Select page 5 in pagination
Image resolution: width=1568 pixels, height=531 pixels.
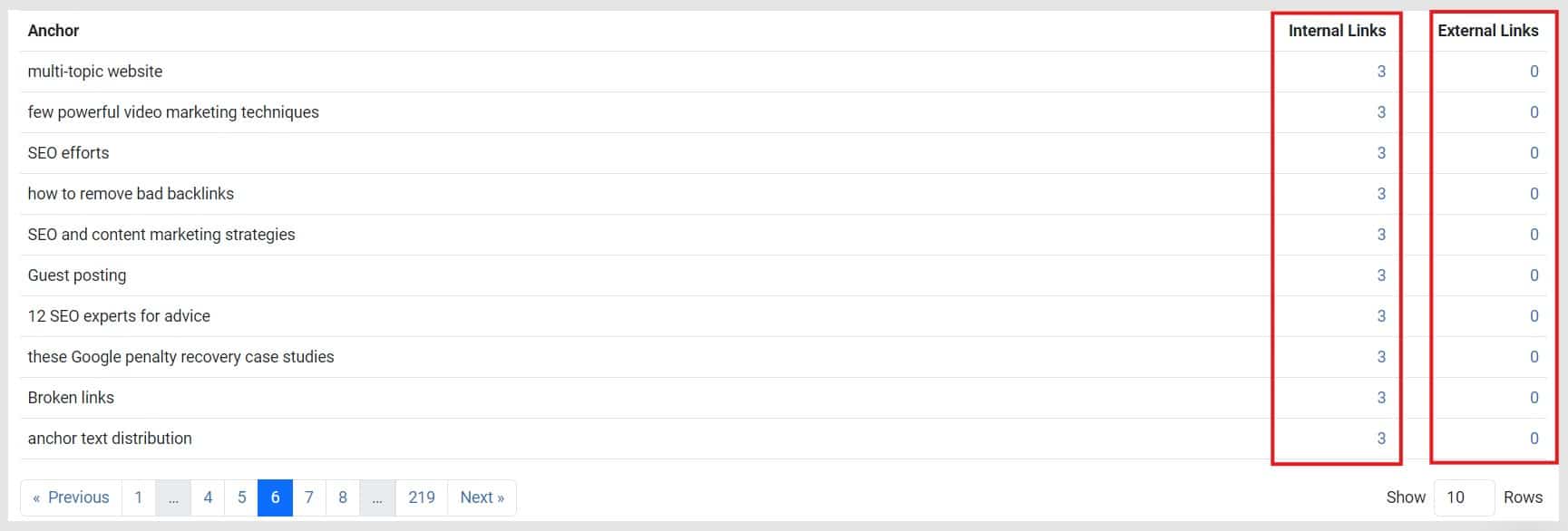point(241,497)
